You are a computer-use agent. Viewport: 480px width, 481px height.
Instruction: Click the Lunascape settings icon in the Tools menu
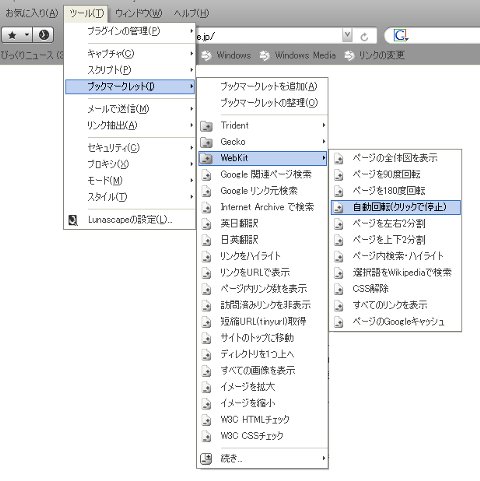(x=73, y=220)
